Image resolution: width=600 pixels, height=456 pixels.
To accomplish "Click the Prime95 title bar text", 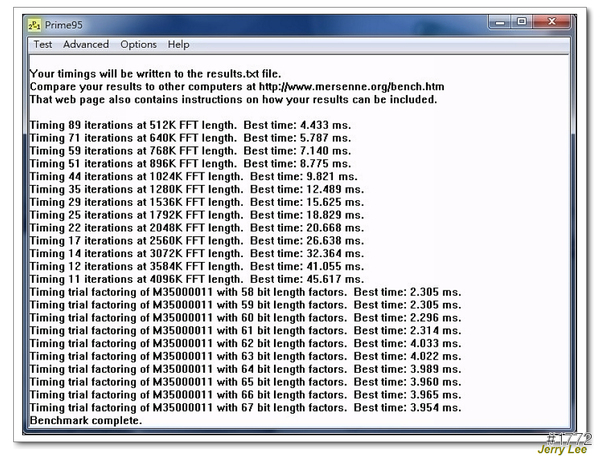I will (x=63, y=24).
